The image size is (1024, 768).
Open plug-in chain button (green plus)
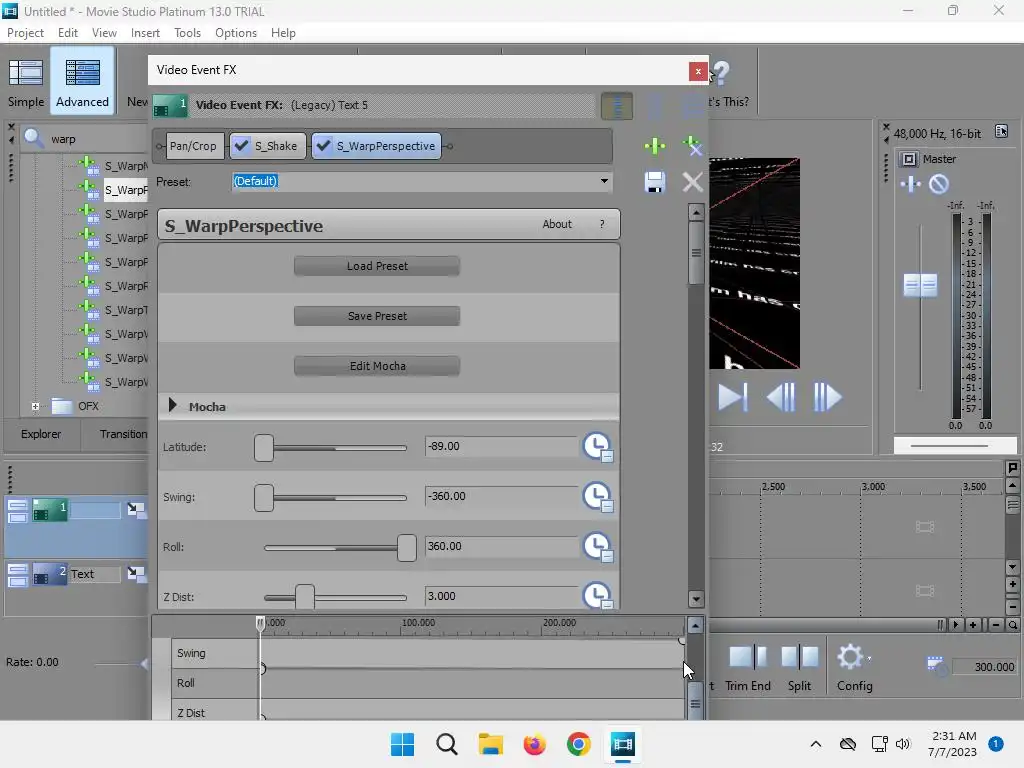(654, 146)
